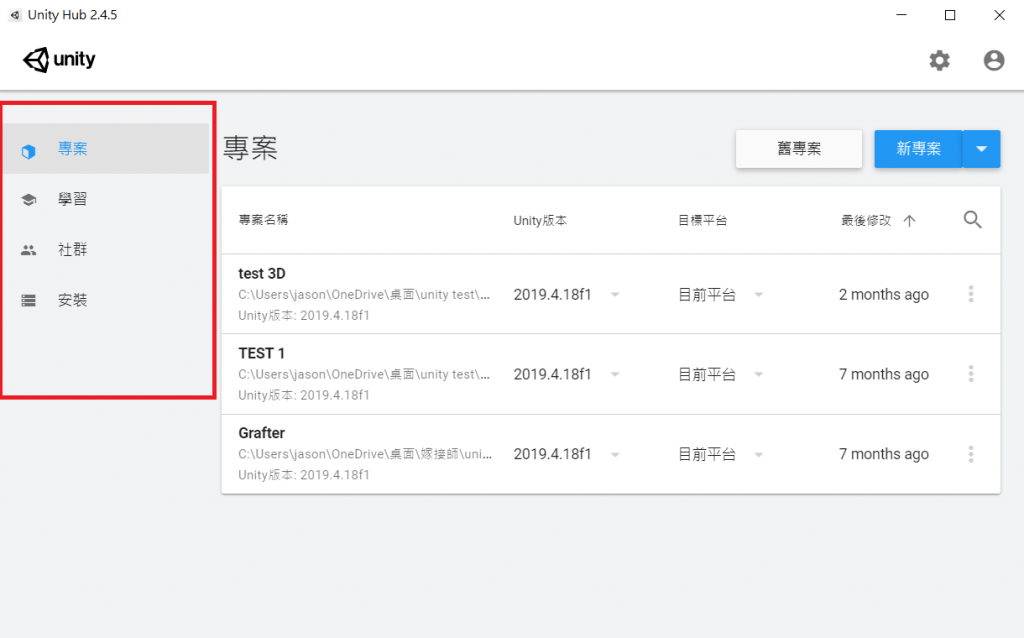Open the project search magnifier icon
1024x638 pixels.
point(972,219)
